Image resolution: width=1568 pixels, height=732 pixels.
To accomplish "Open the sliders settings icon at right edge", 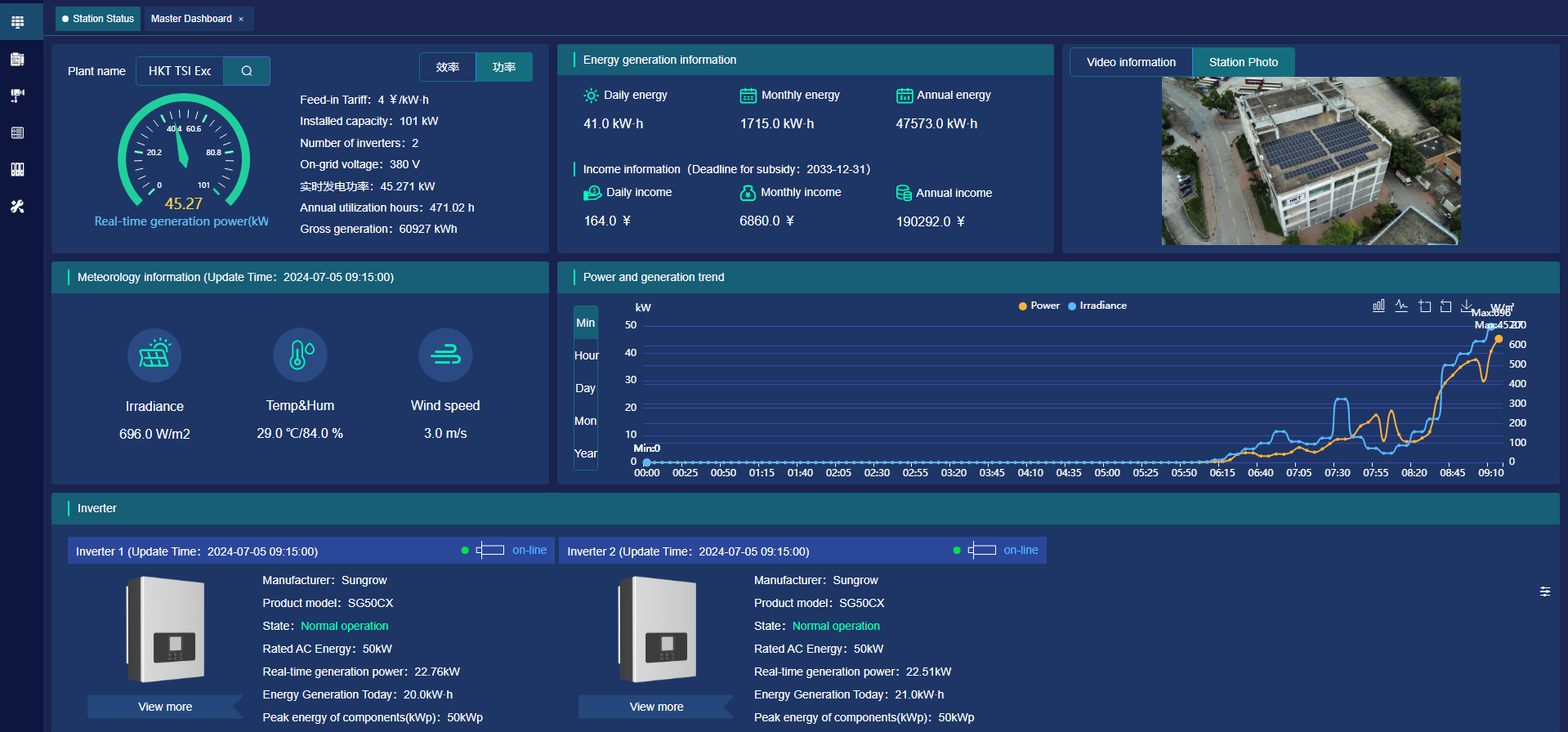I will 1545,591.
